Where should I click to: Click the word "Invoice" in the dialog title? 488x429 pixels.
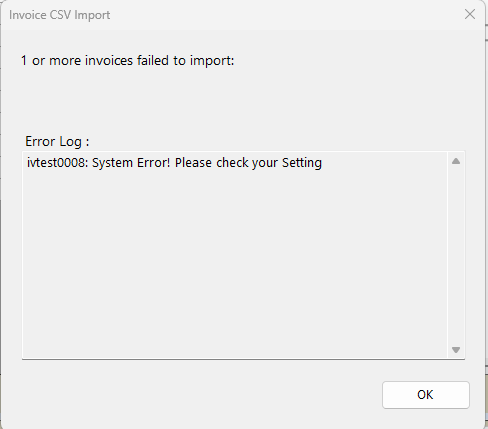point(28,15)
